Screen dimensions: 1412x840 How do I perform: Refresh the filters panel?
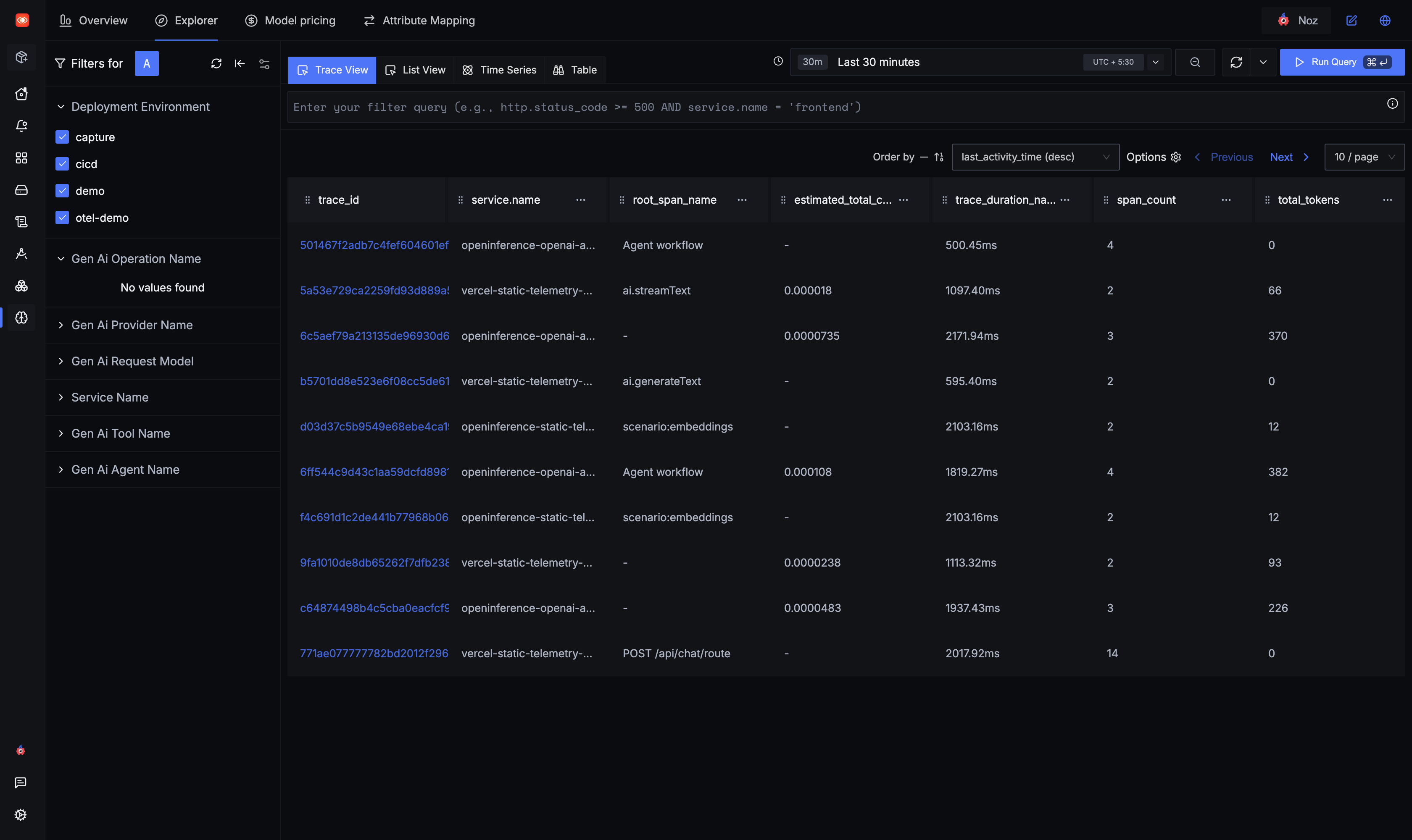click(216, 63)
